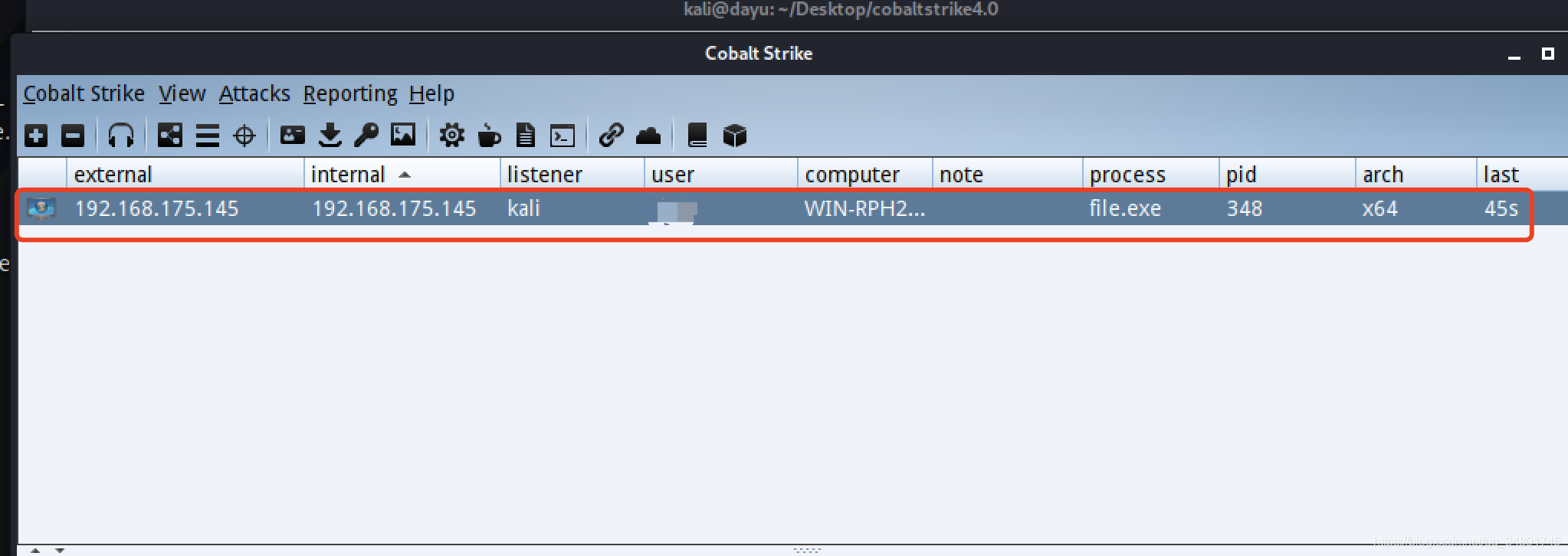Open help via the book icon
This screenshot has width=1568, height=556.
click(697, 136)
